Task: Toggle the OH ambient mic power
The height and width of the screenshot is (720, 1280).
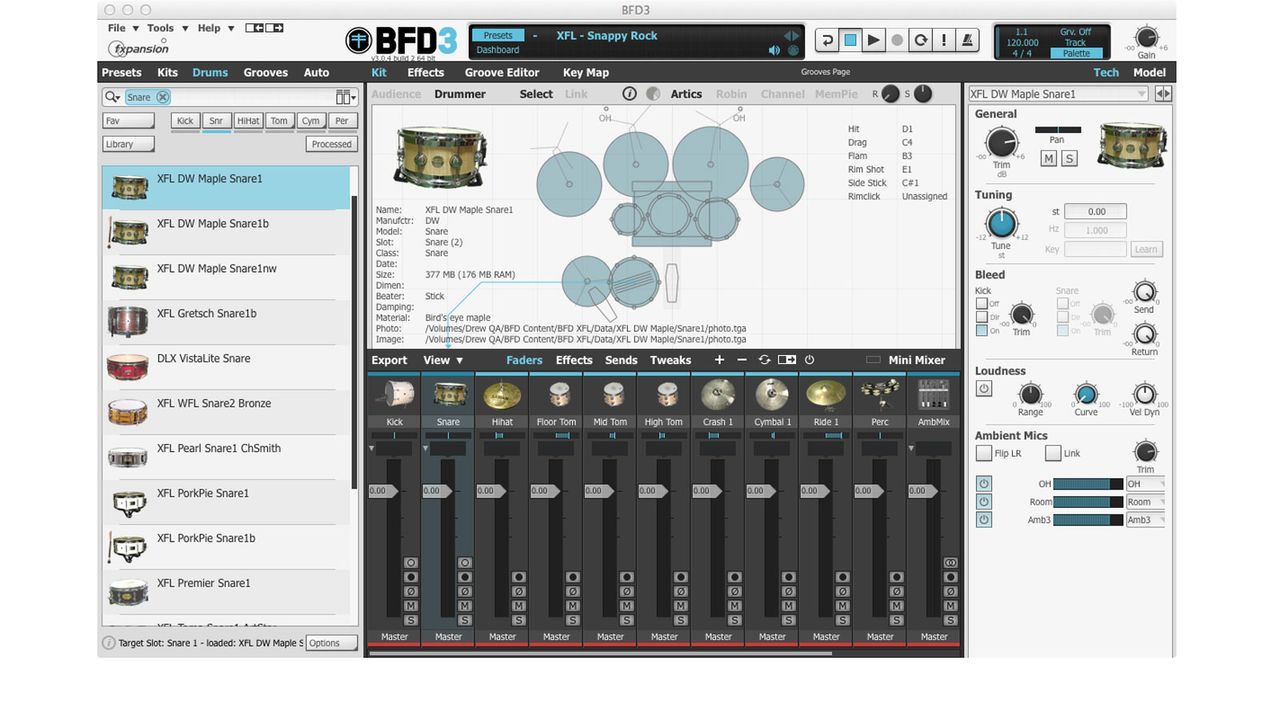Action: 984,484
